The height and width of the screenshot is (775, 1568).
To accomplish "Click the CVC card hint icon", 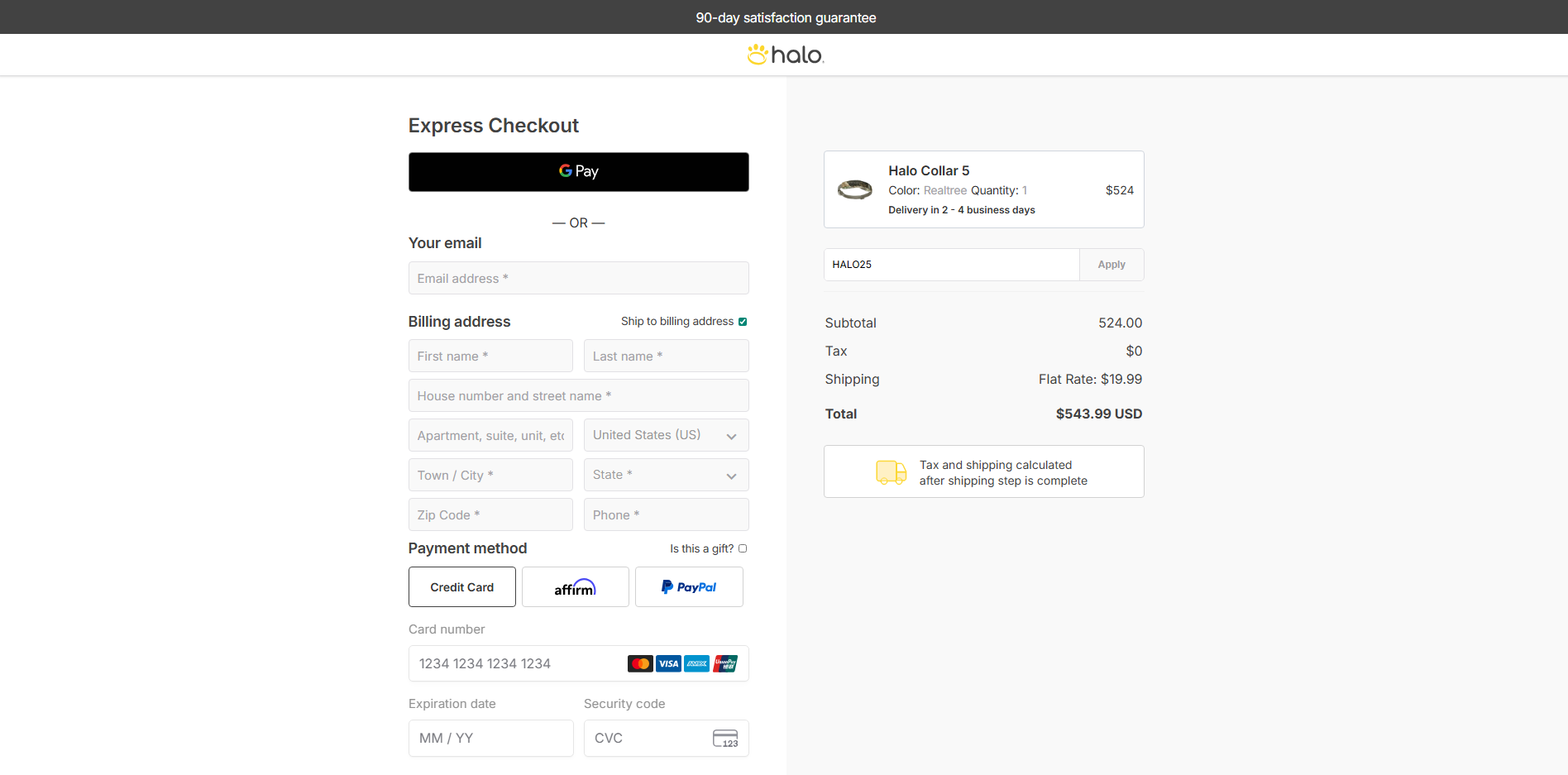I will pos(725,739).
